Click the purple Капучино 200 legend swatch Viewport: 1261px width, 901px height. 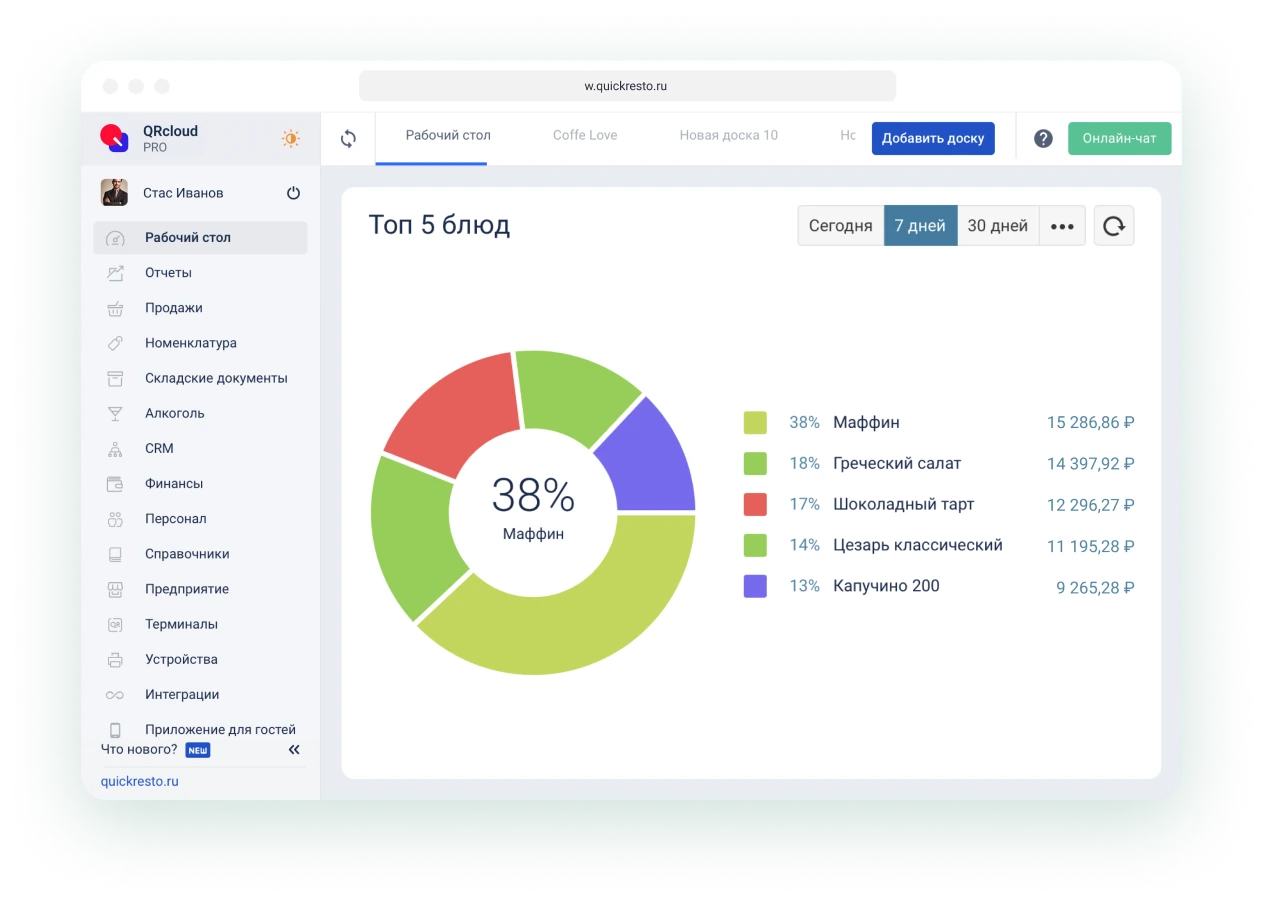[x=755, y=586]
